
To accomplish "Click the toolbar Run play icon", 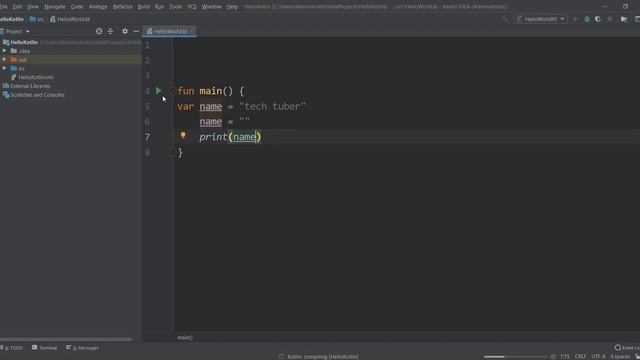I will (x=576, y=19).
